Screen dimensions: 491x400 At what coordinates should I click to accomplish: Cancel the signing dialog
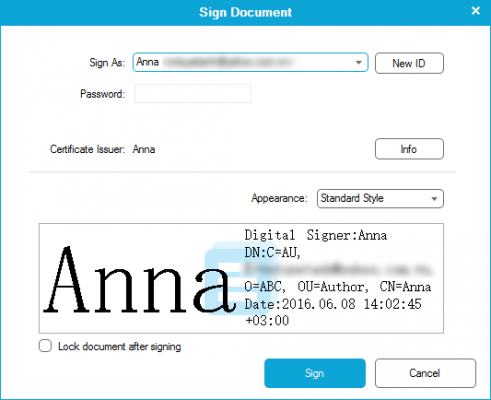pos(425,373)
